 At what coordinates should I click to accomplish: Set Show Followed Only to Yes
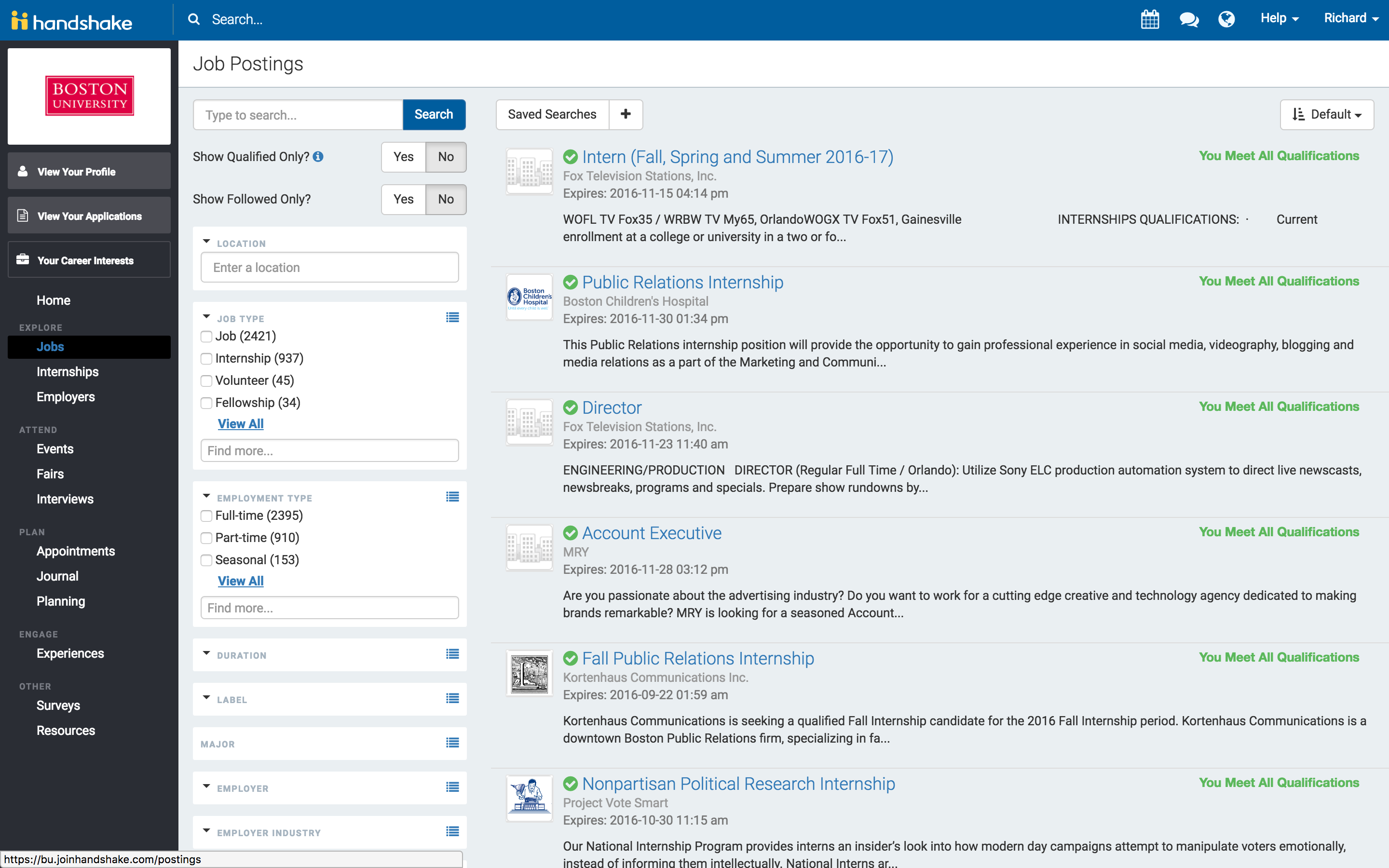click(404, 199)
